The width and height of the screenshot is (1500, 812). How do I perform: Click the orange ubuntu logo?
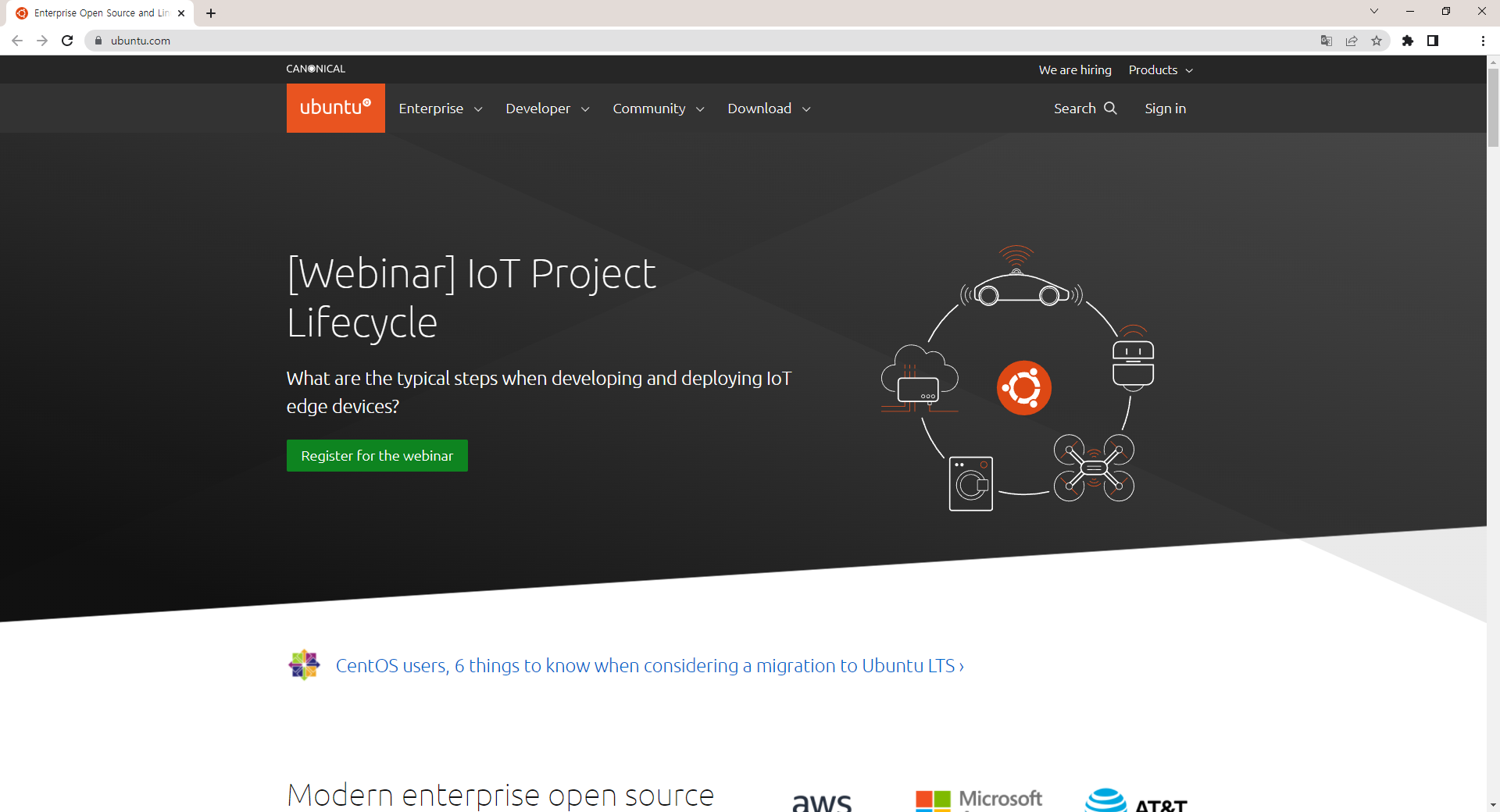336,108
